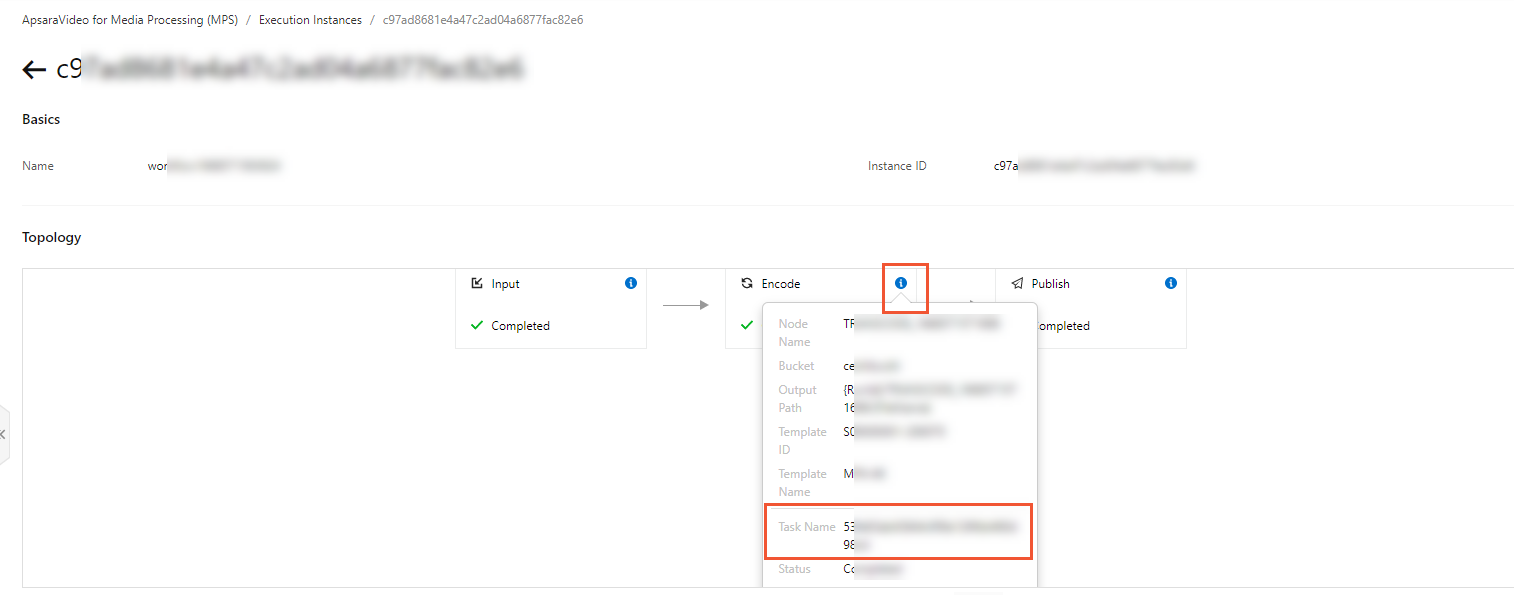Select the Input node icon

[477, 283]
